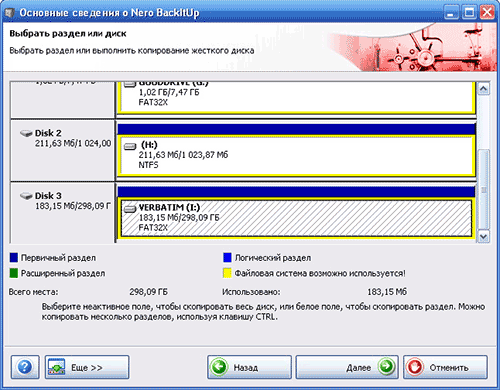This screenshot has height=390, width=500.
Task: Click the blue question mark help icon
Action: tap(25, 367)
